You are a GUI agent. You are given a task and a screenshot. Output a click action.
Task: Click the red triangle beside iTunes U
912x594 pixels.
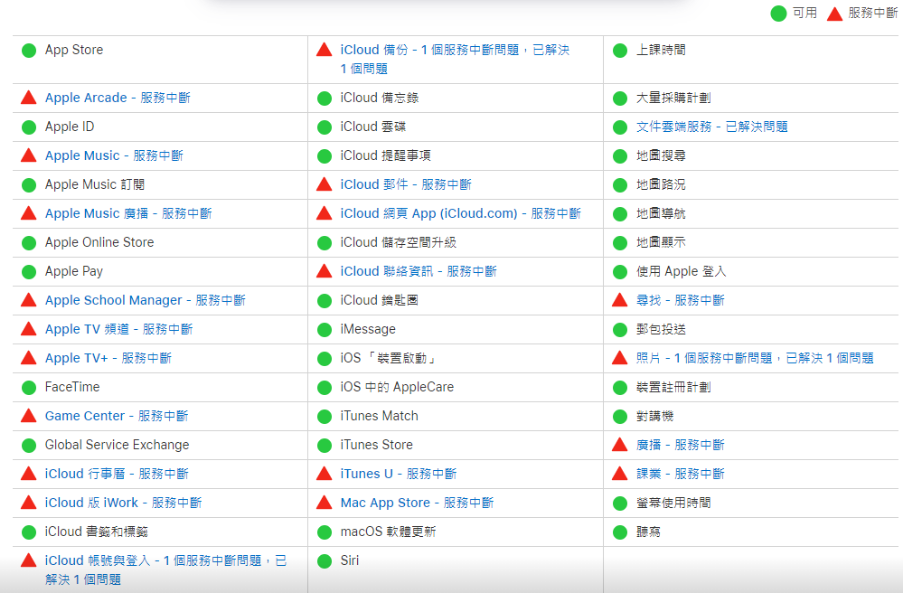324,474
